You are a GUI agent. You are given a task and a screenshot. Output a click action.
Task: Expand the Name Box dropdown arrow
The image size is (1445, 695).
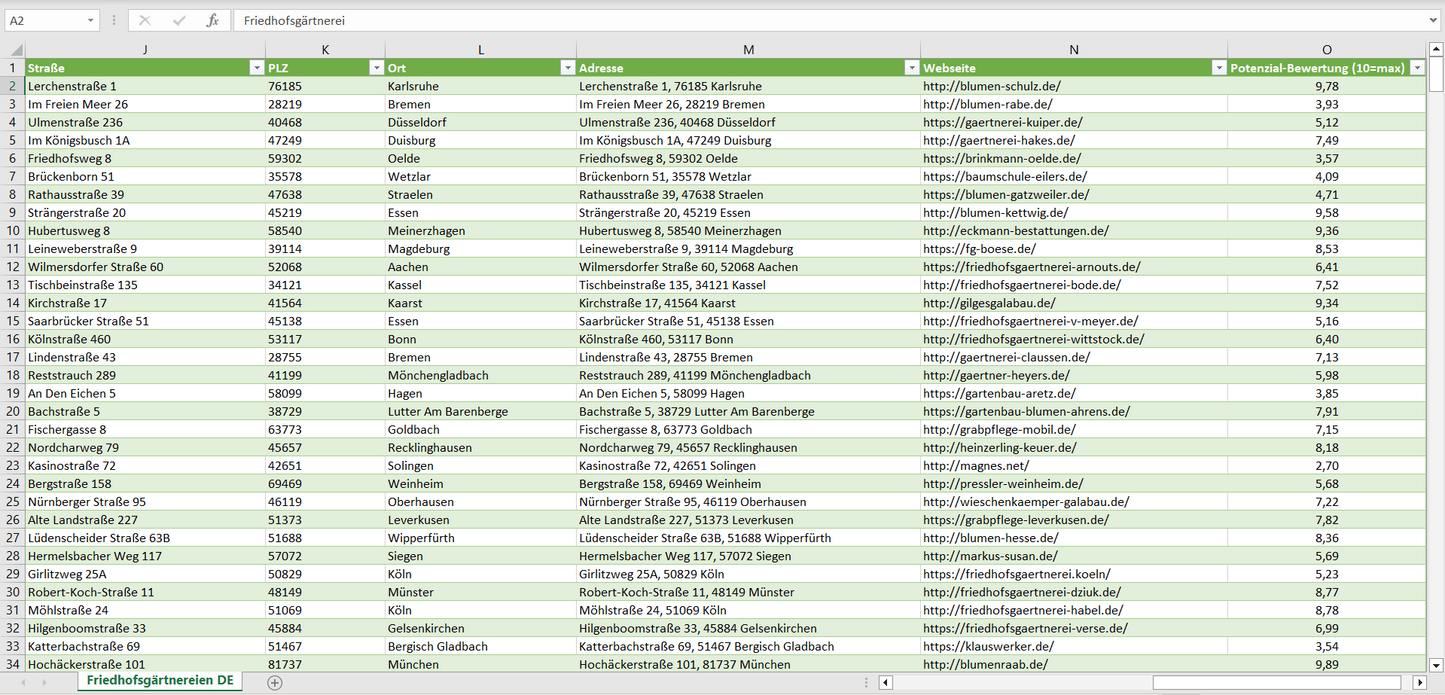coord(91,20)
